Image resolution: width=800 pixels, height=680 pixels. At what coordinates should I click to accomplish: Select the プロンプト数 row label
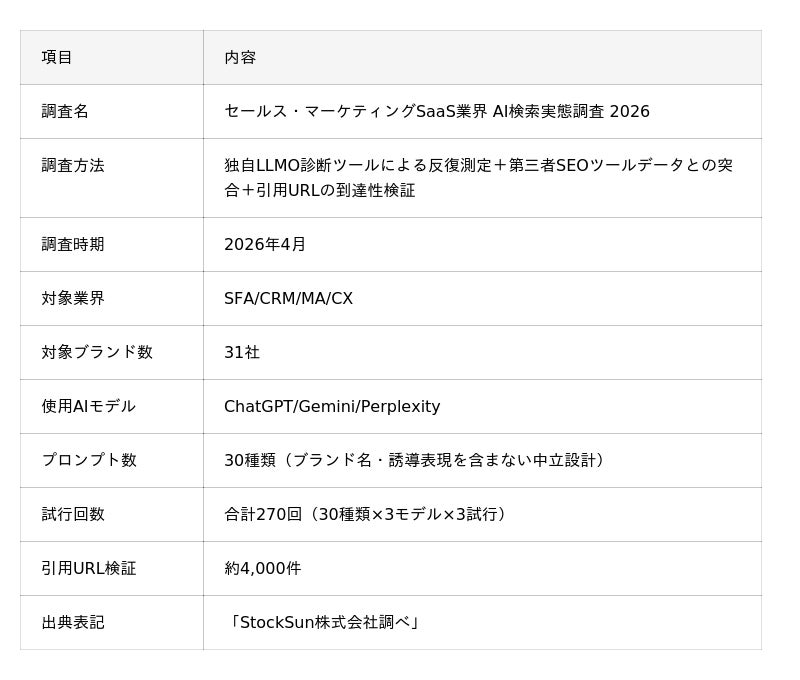pos(89,460)
